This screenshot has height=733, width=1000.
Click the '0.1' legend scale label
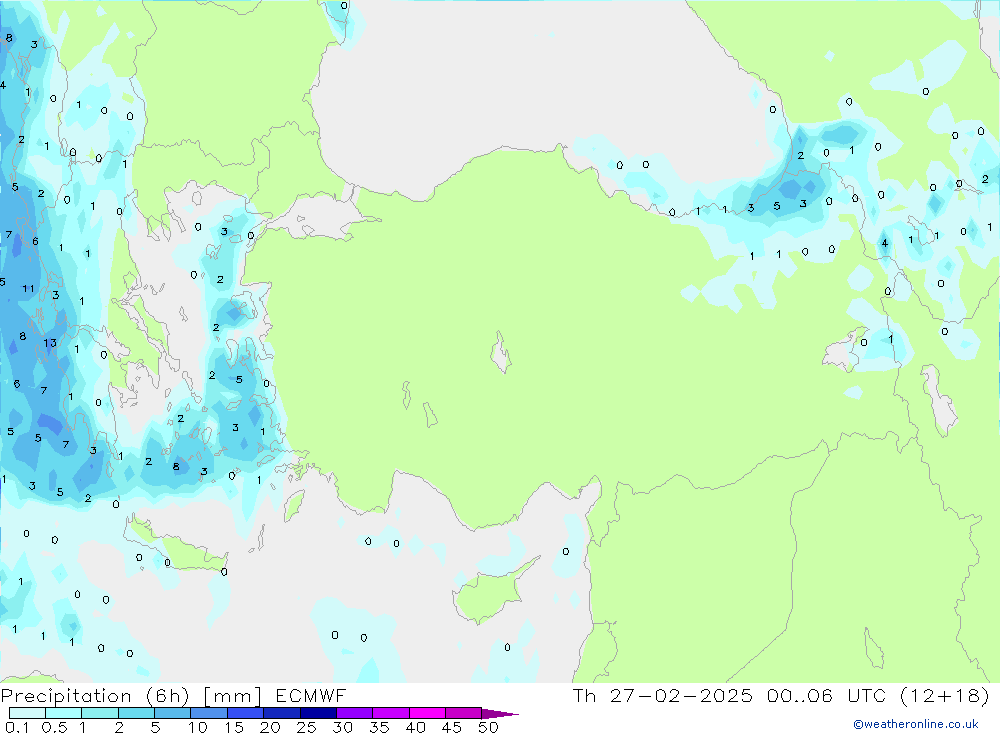[17, 727]
